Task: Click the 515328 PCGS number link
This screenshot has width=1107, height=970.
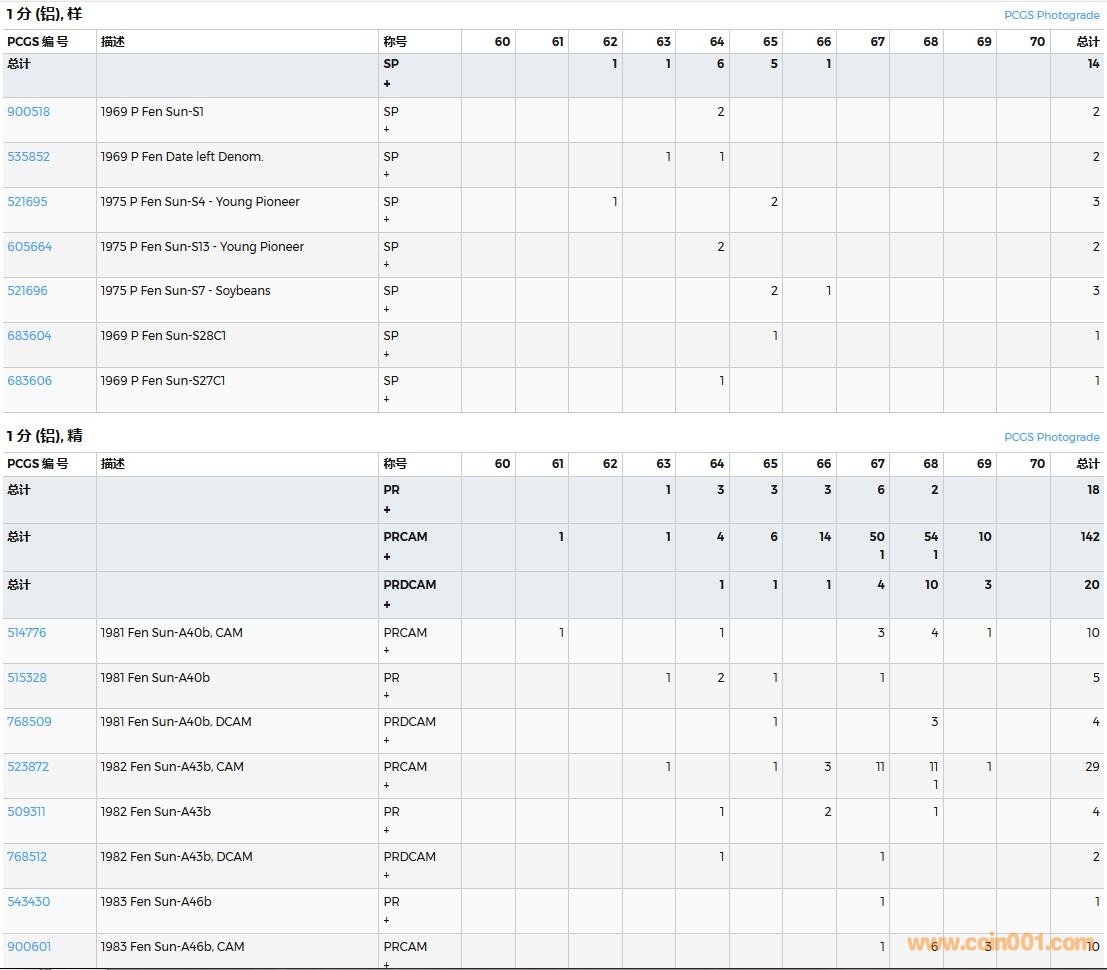Action: 27,678
